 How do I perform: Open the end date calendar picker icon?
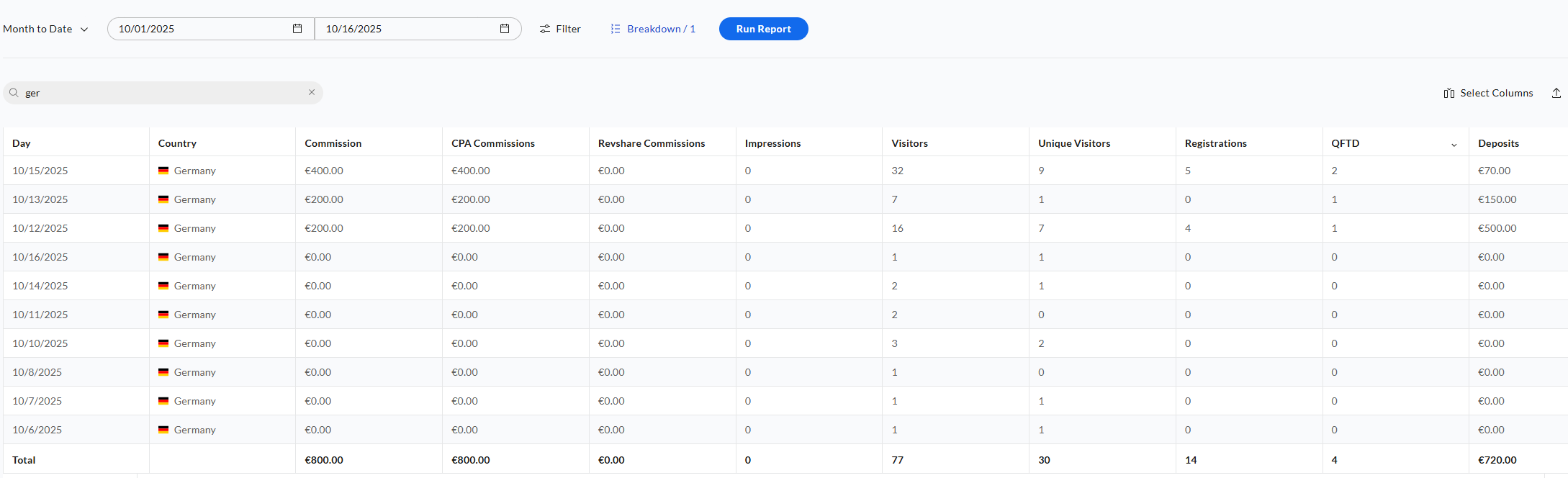pyautogui.click(x=505, y=29)
